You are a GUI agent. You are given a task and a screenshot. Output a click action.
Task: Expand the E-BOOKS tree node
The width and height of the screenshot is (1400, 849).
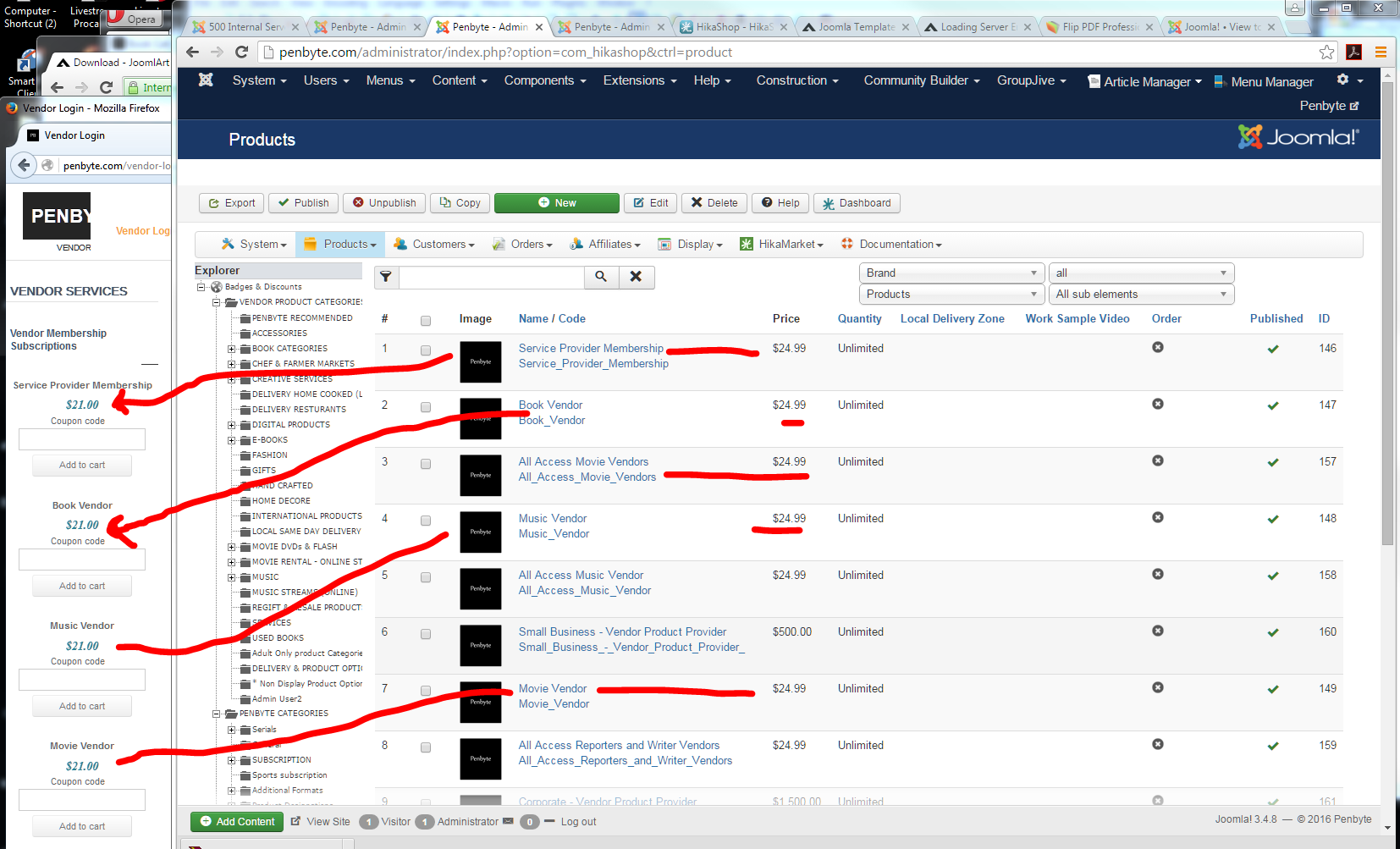pyautogui.click(x=231, y=440)
